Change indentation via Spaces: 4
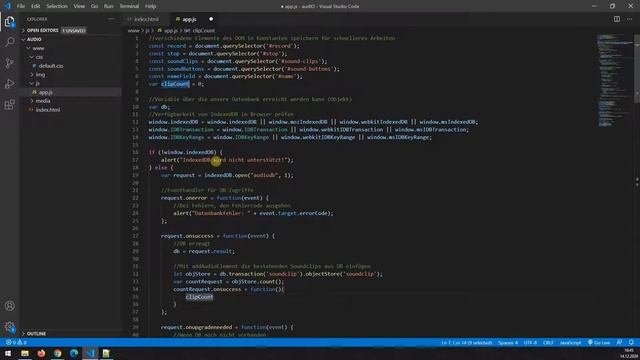This screenshot has height=360, width=640. coord(508,342)
